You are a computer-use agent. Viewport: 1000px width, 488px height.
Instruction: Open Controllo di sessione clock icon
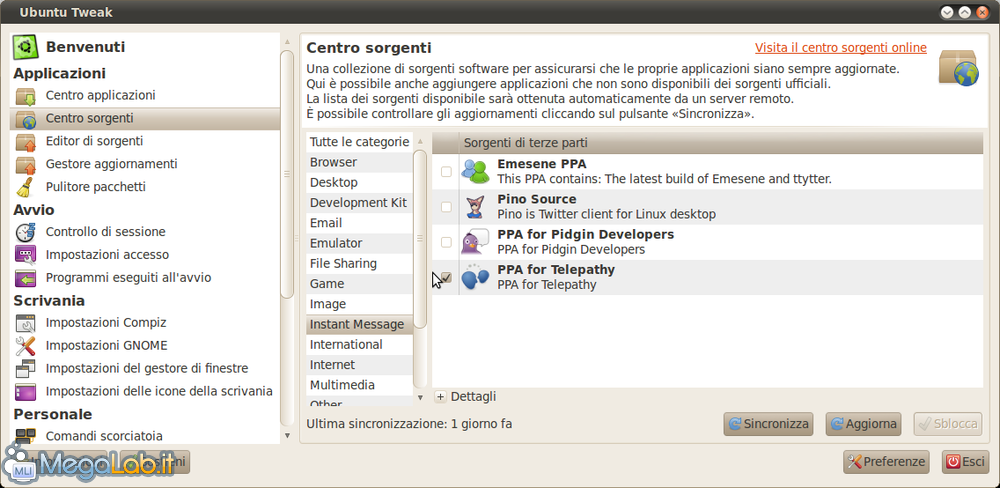pos(26,232)
